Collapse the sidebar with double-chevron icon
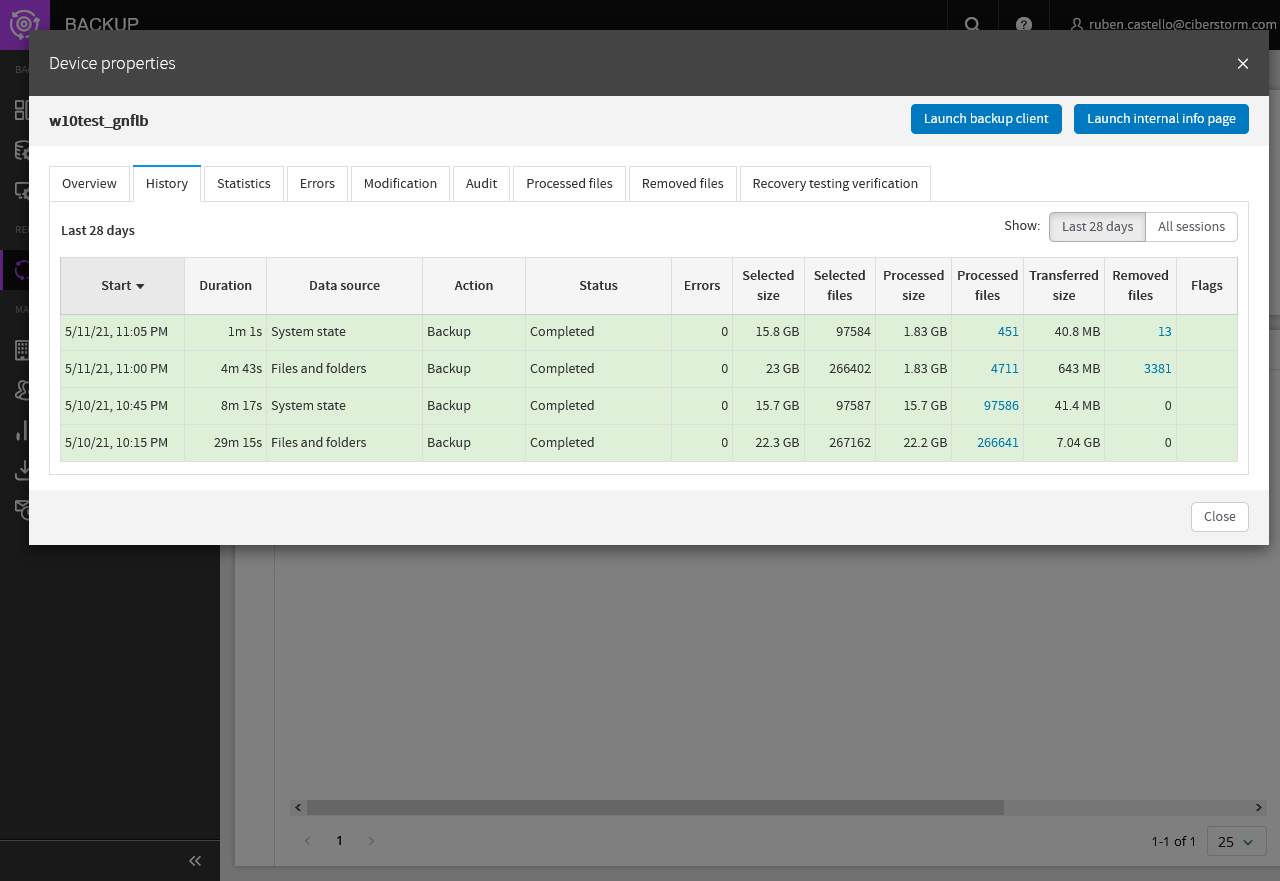This screenshot has height=881, width=1280. pyautogui.click(x=195, y=860)
